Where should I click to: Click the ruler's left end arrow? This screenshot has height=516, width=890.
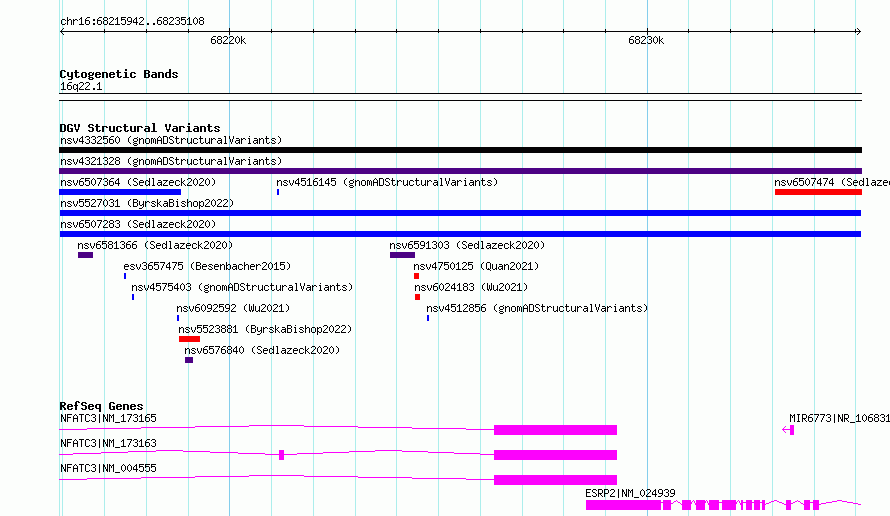pos(62,31)
